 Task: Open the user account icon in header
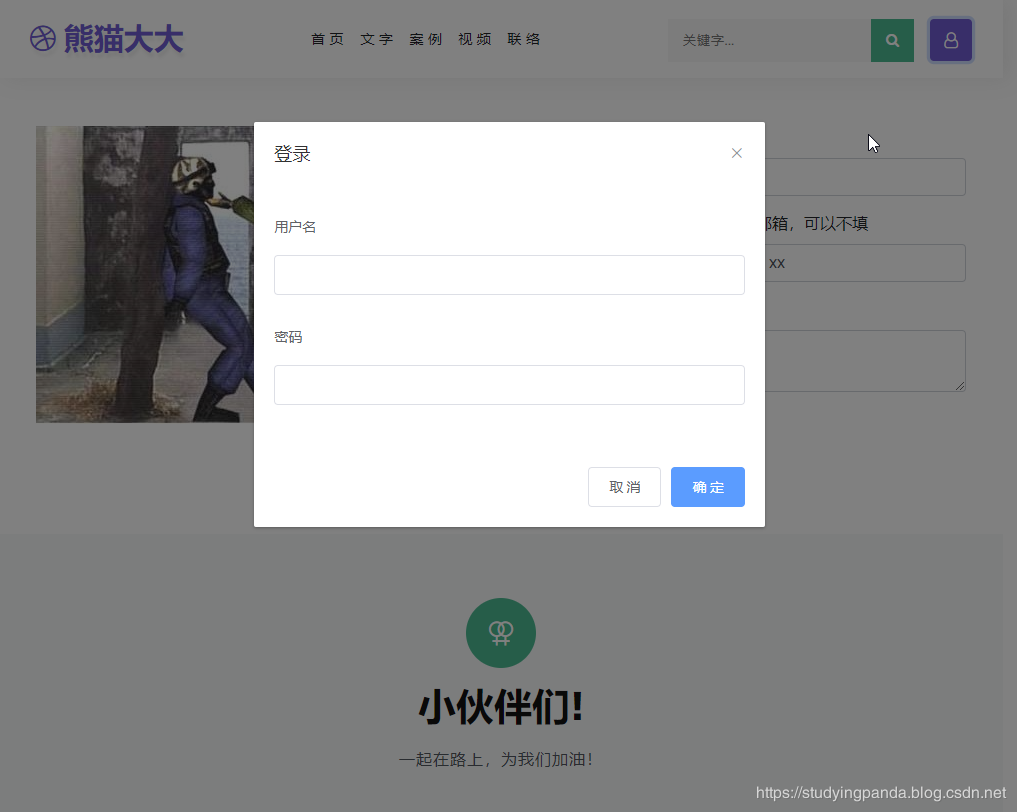click(x=950, y=39)
